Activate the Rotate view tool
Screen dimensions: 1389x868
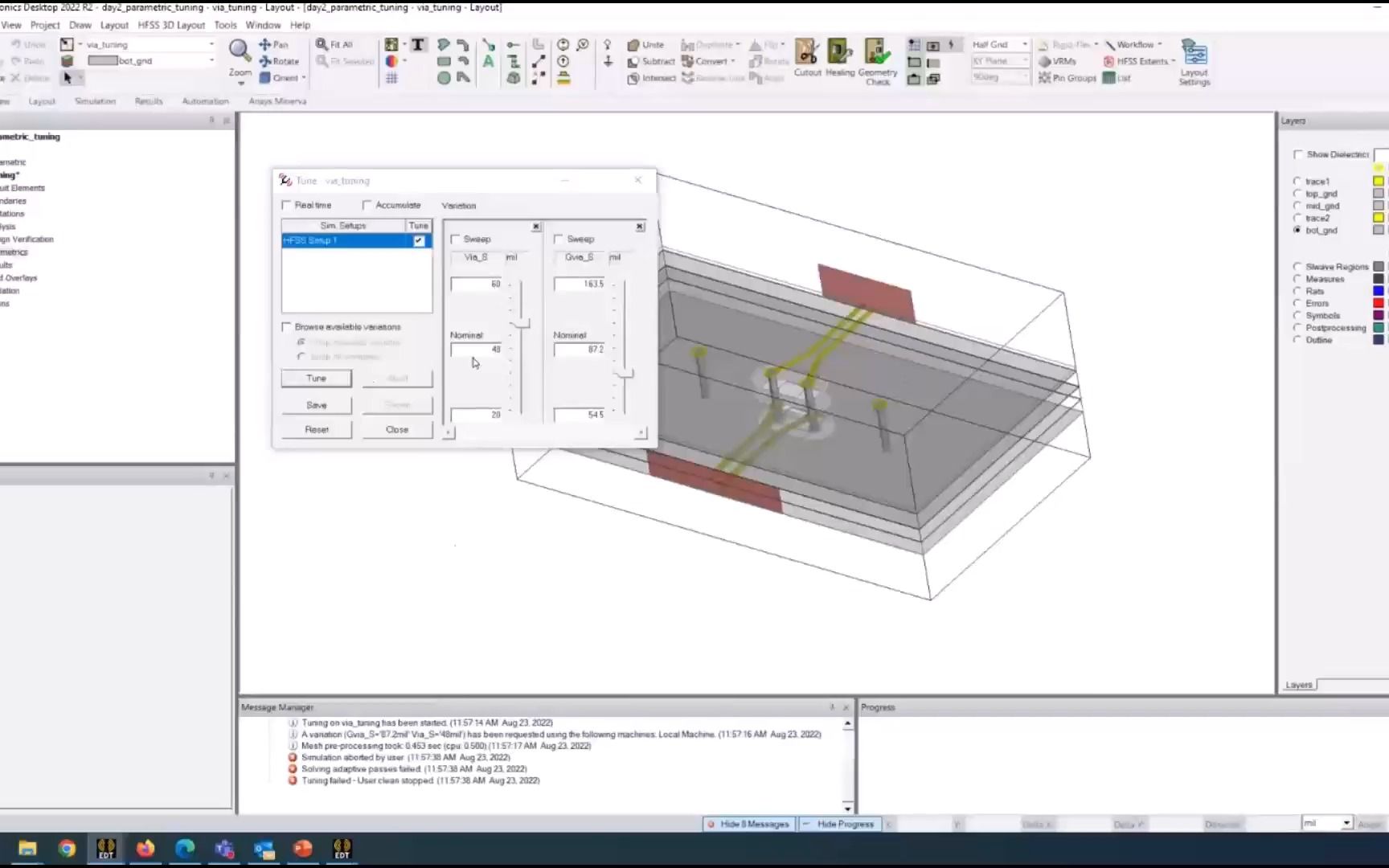pyautogui.click(x=280, y=61)
